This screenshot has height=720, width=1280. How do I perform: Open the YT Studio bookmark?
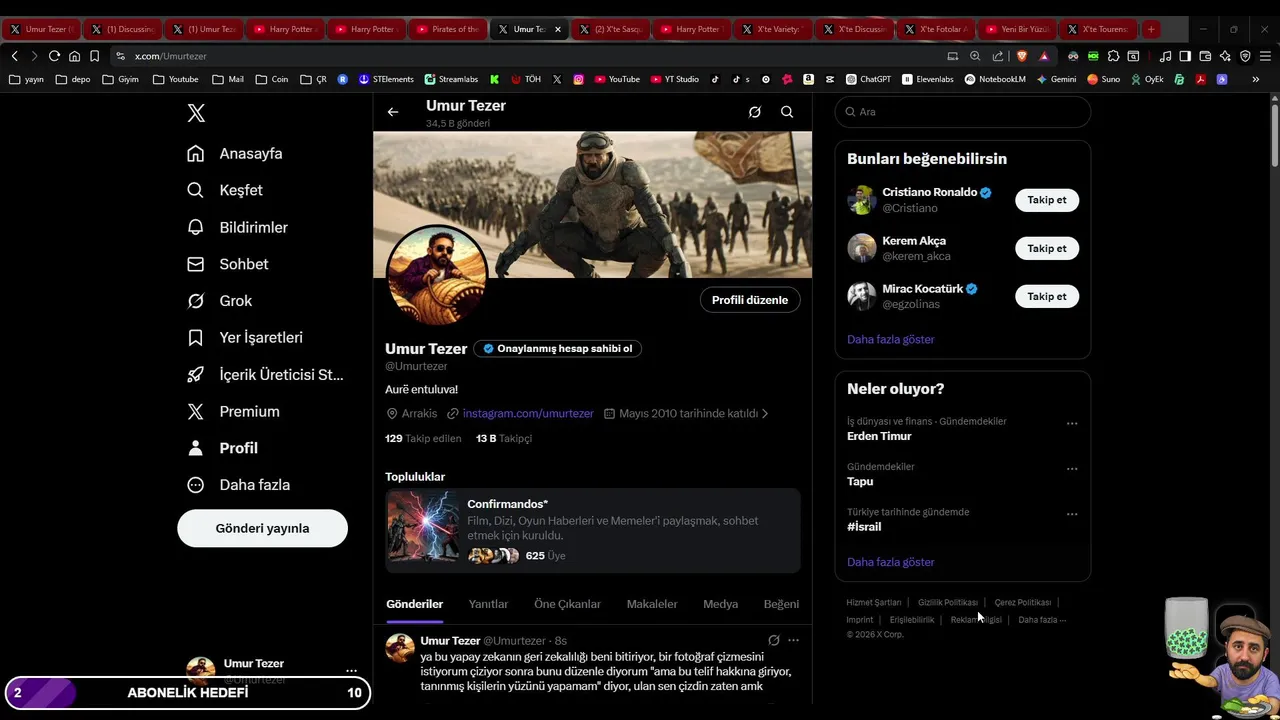click(x=674, y=79)
